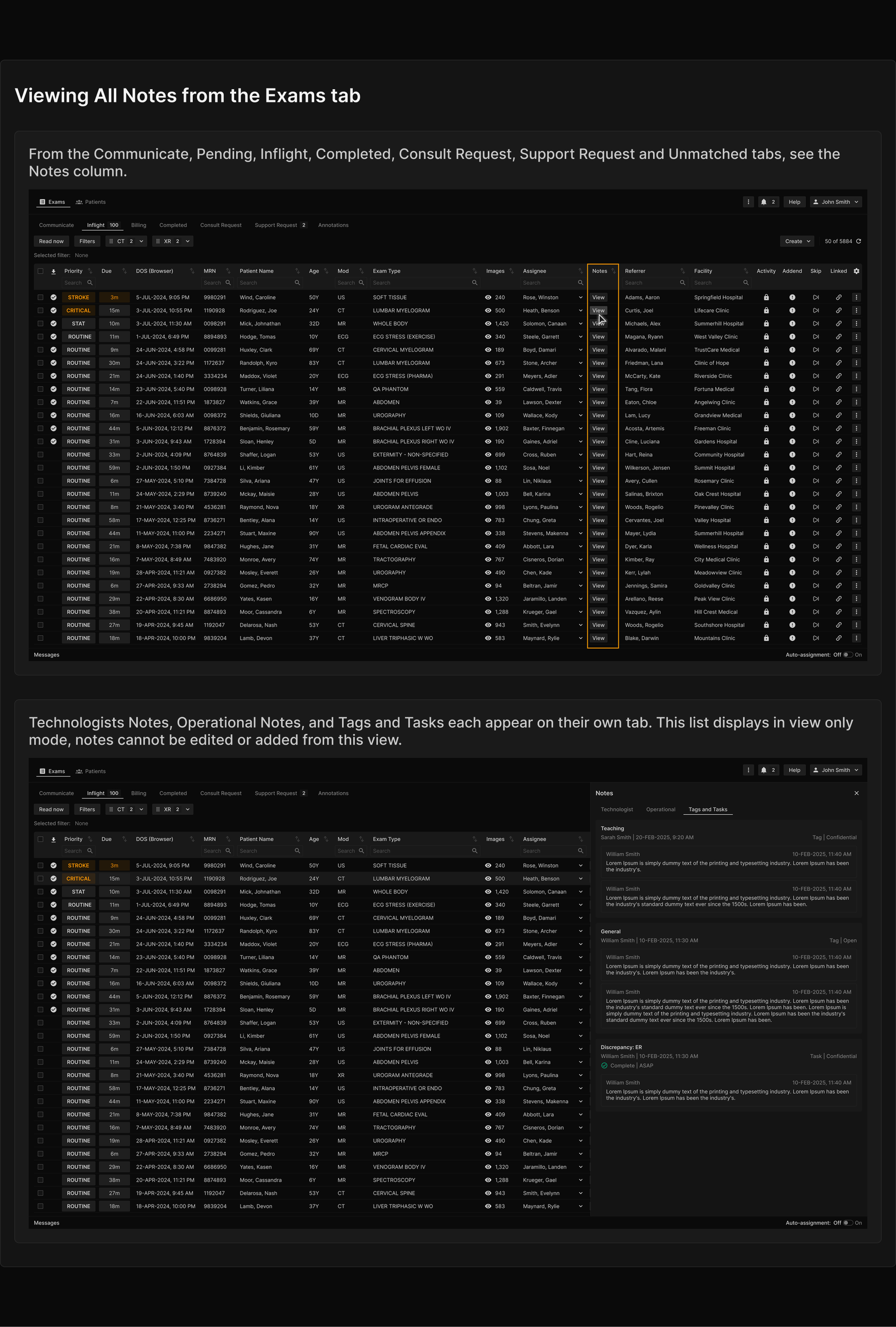
Task: Click the Read now button in upper screenshot
Action: point(51,241)
